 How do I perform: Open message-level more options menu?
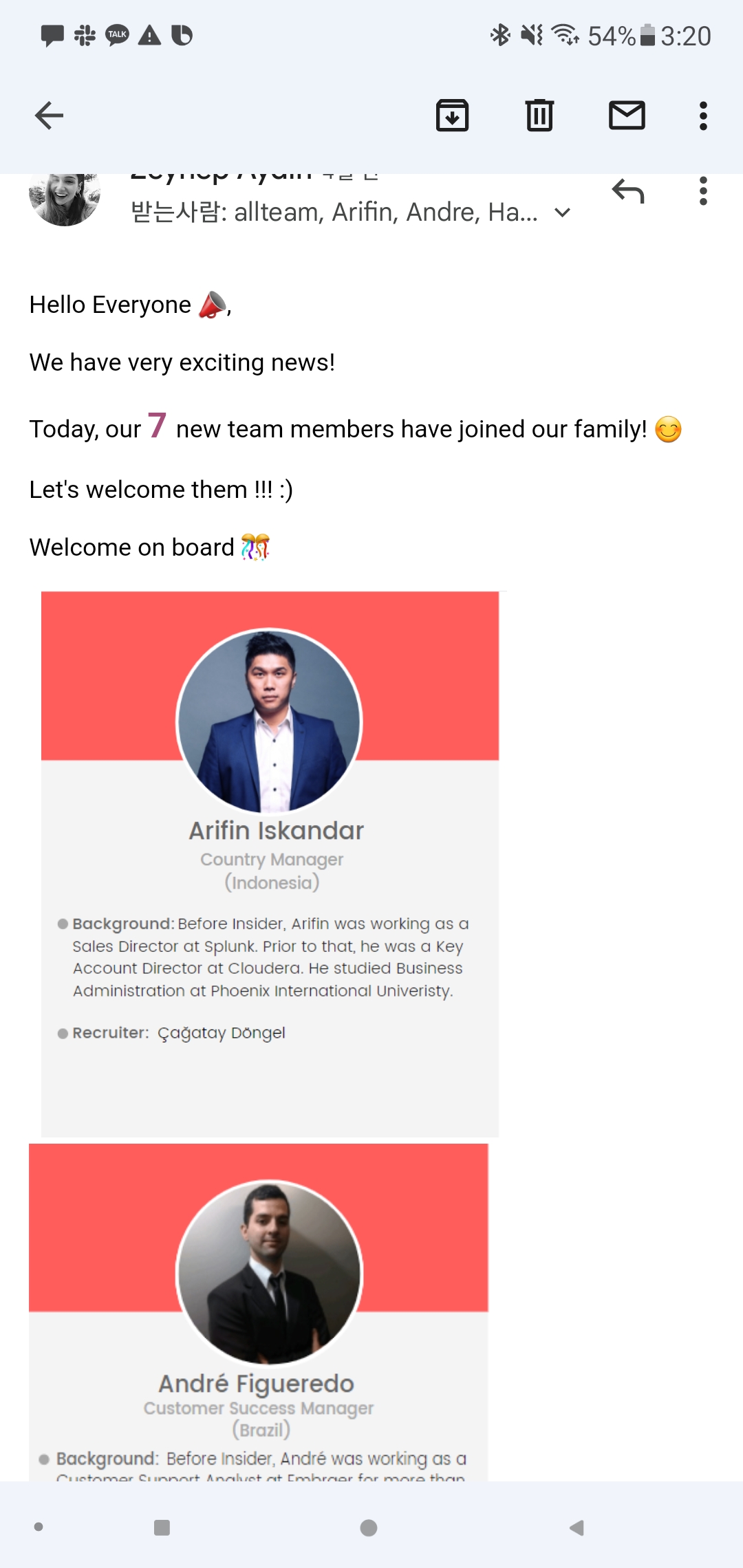703,191
